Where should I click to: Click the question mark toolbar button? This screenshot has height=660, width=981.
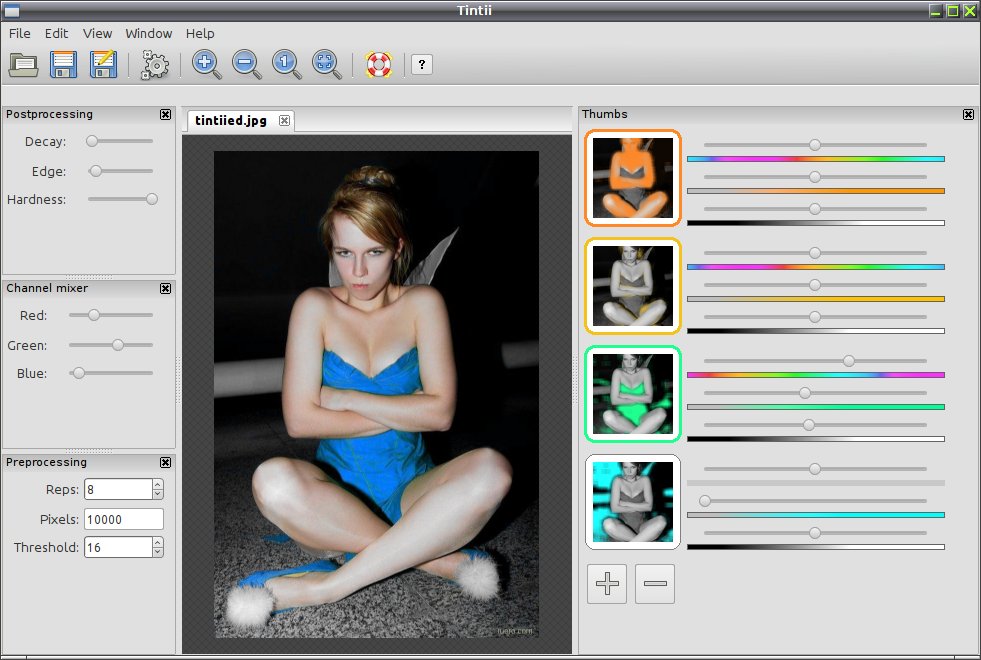tap(422, 64)
